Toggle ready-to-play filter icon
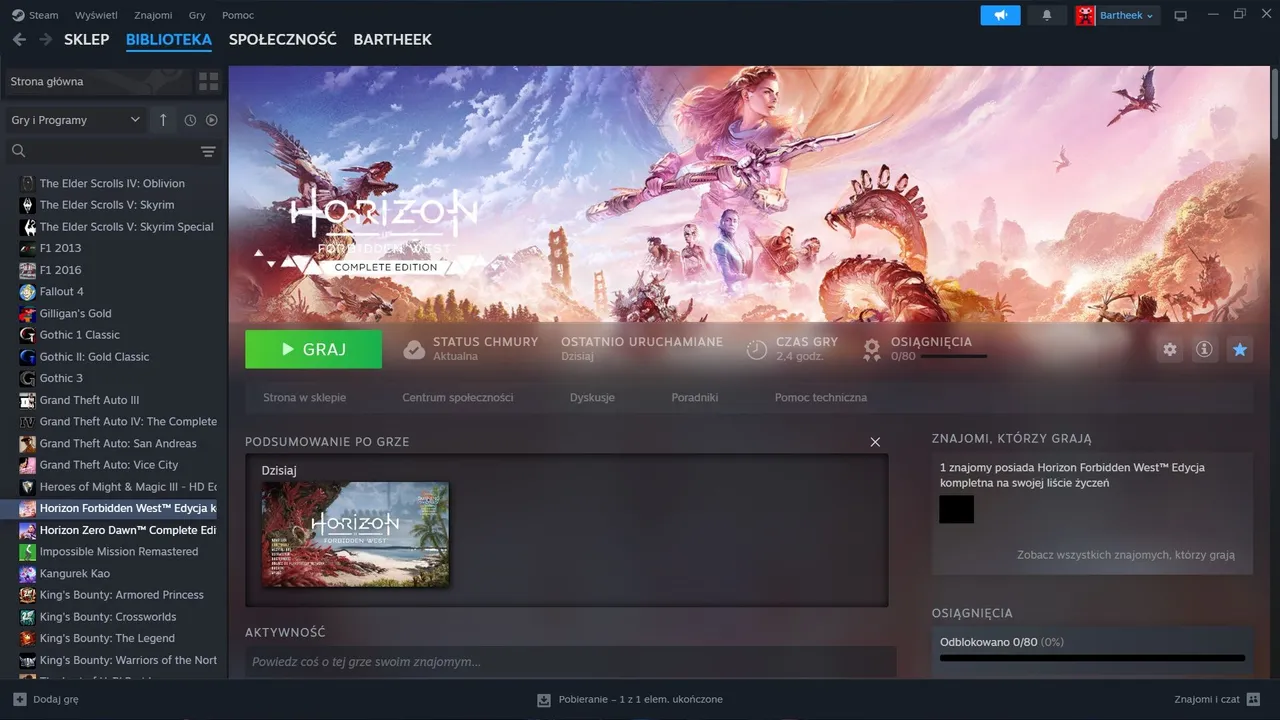The height and width of the screenshot is (720, 1280). [212, 120]
